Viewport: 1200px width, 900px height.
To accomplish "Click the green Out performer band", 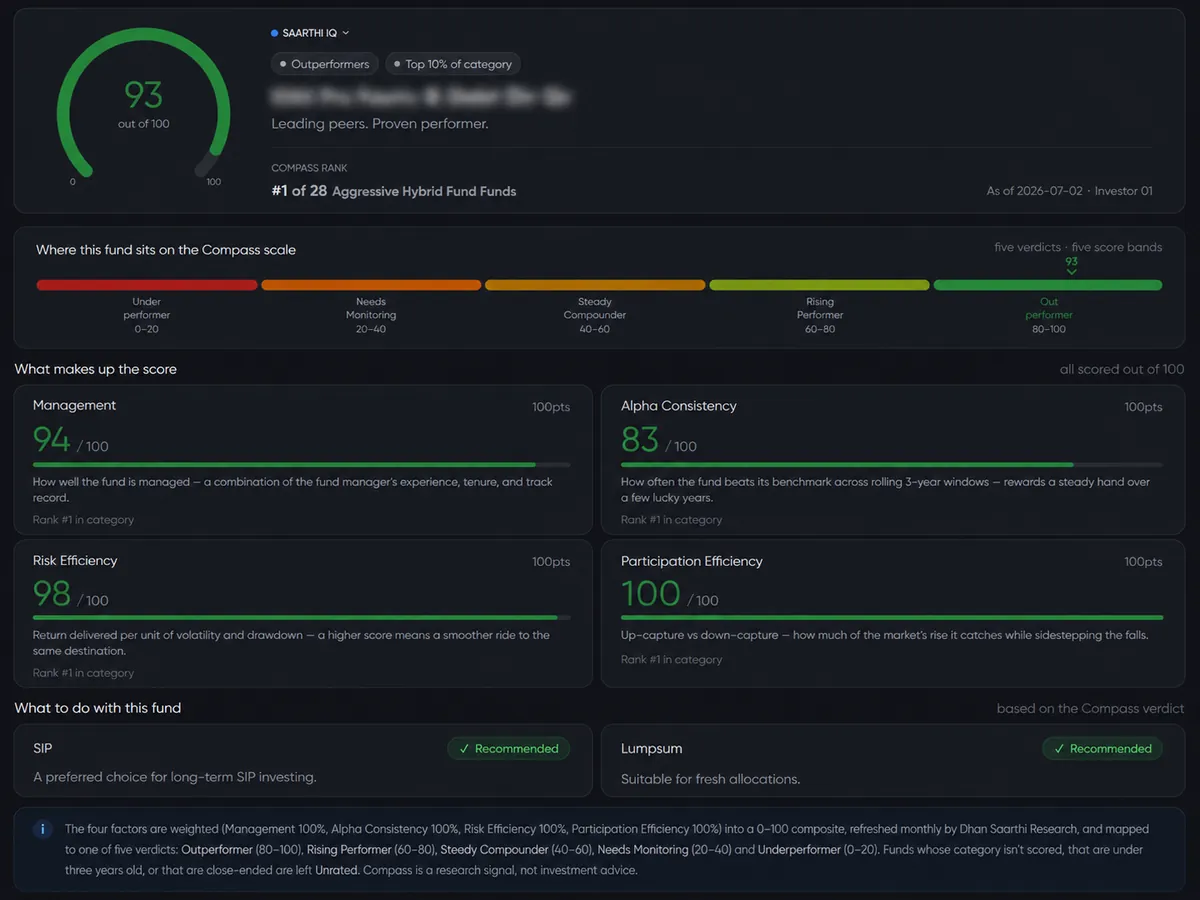I will [x=1048, y=285].
